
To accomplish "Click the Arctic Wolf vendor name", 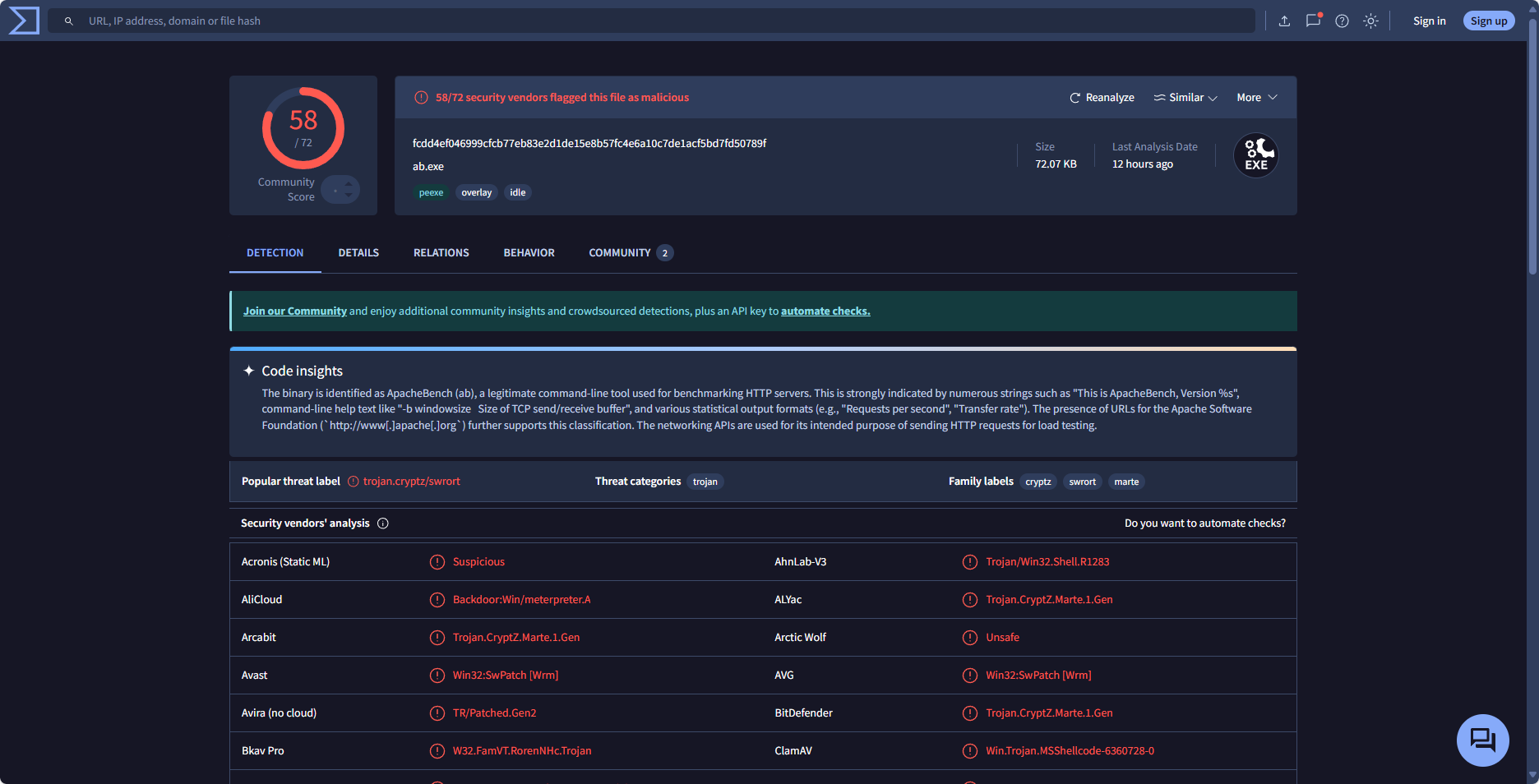I will click(x=800, y=638).
